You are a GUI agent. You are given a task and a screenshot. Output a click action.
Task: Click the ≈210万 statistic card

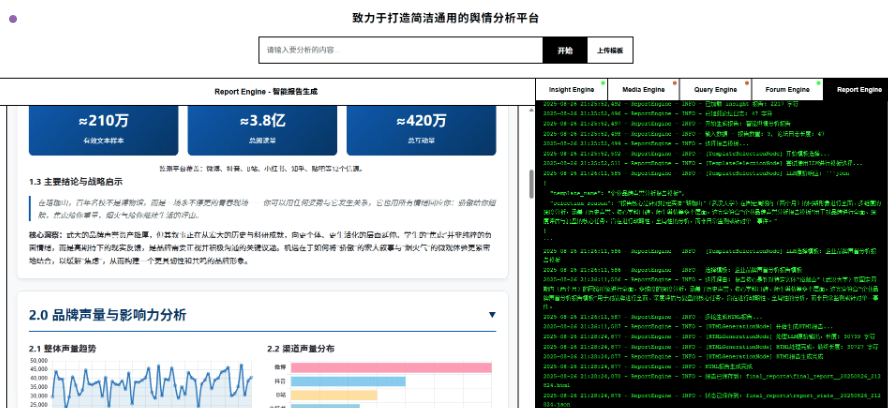pos(87,128)
